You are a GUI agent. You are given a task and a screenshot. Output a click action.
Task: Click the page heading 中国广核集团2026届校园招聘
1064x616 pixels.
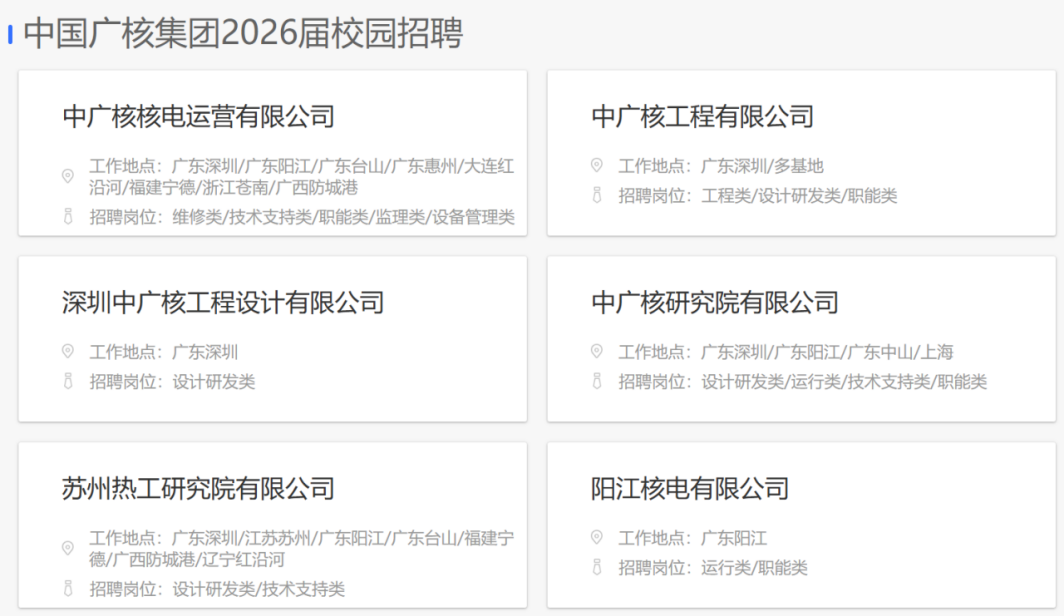point(243,33)
